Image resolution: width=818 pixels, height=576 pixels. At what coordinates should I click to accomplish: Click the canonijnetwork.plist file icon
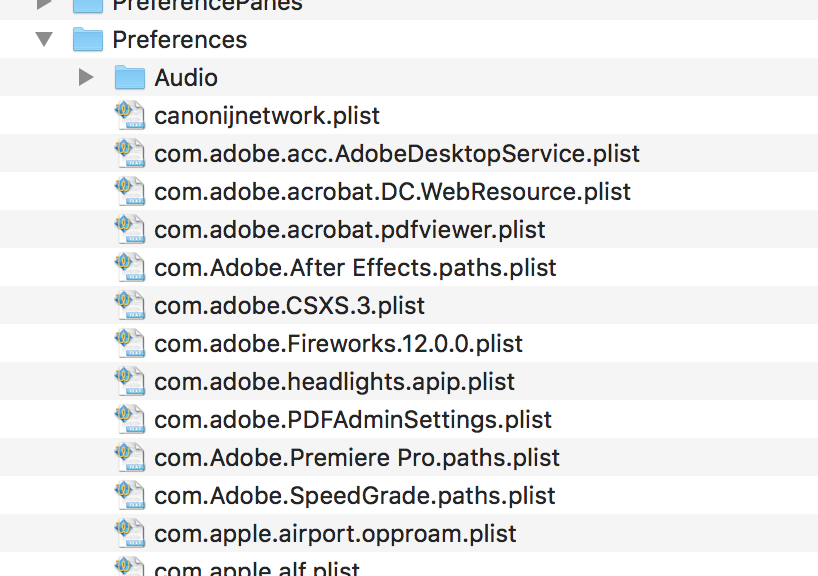130,115
